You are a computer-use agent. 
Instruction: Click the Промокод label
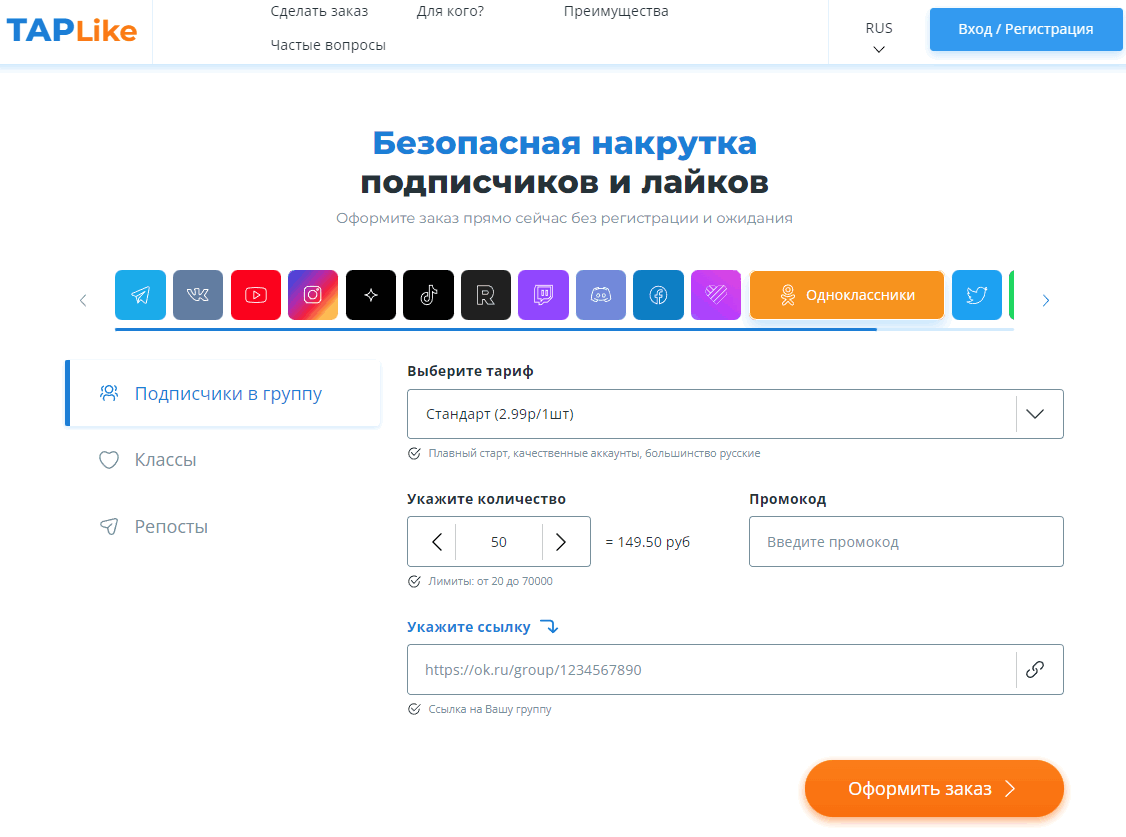[788, 499]
